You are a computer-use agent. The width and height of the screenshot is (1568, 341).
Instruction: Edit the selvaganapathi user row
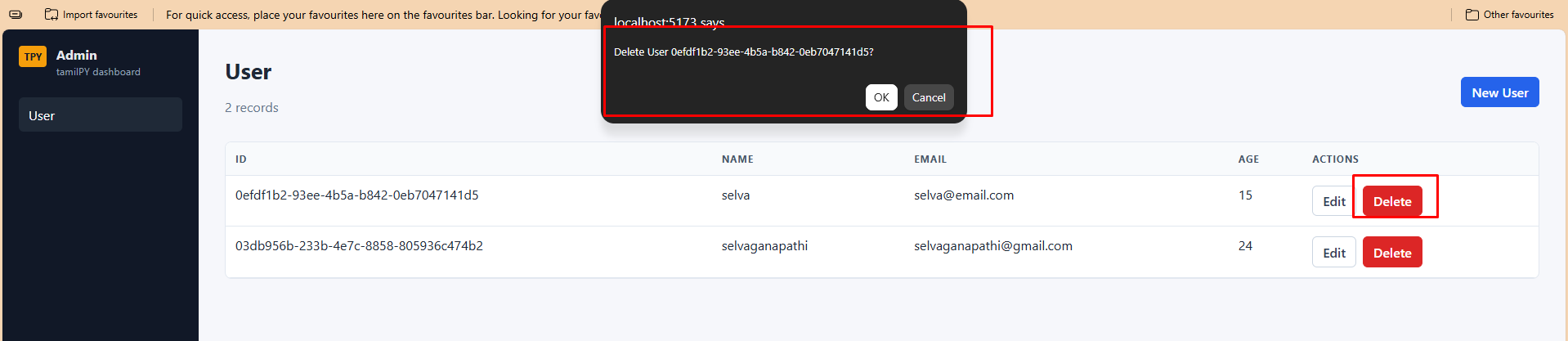pyautogui.click(x=1334, y=253)
